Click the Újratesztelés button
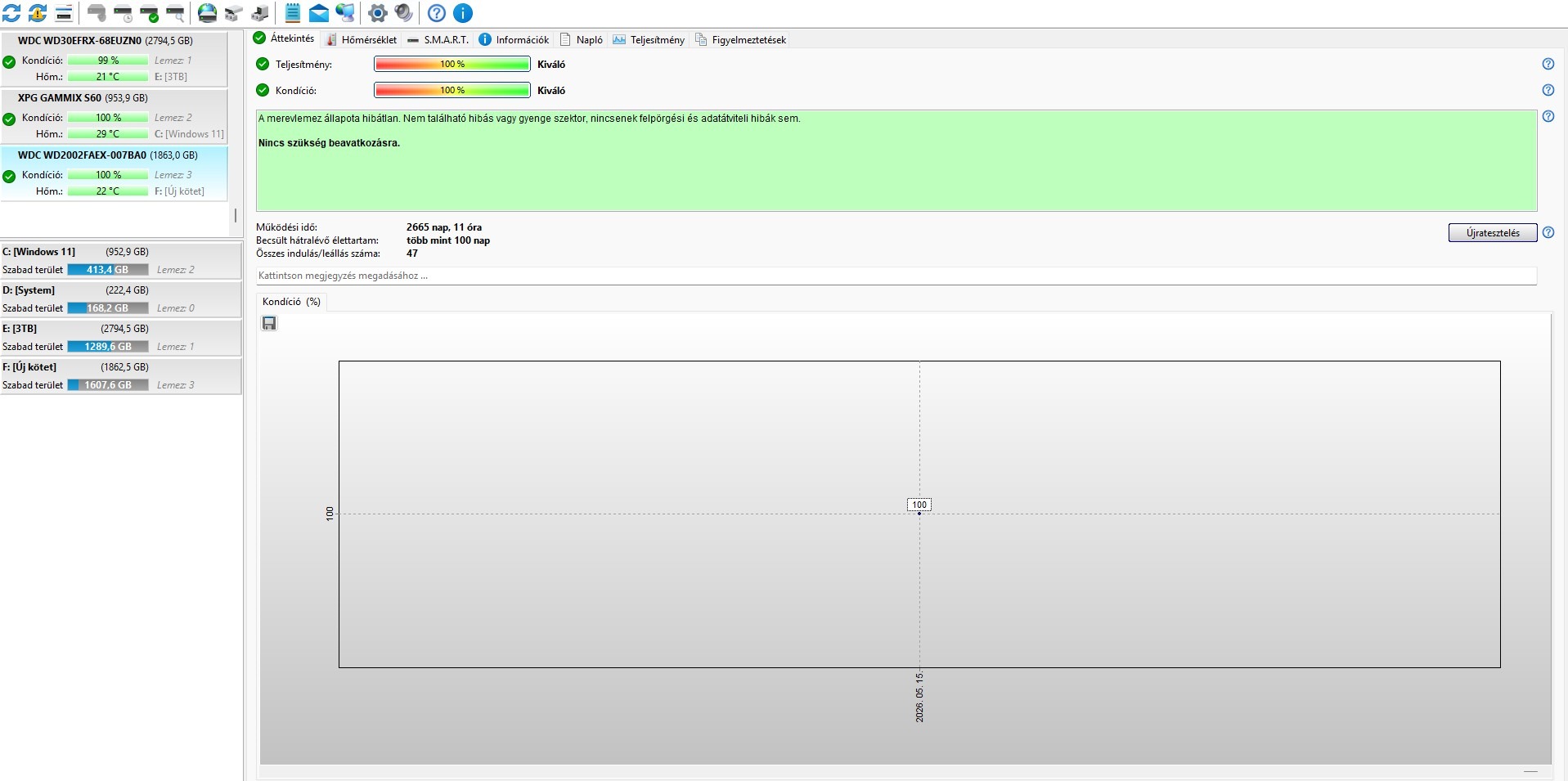Viewport: 1568px width, 781px height. pyautogui.click(x=1493, y=233)
